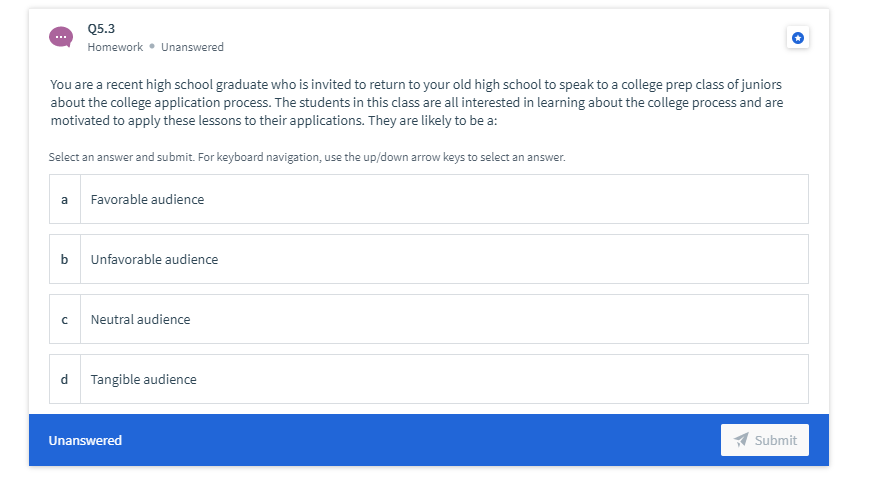Click the paper plane icon on Submit
The image size is (879, 479).
[x=741, y=440]
